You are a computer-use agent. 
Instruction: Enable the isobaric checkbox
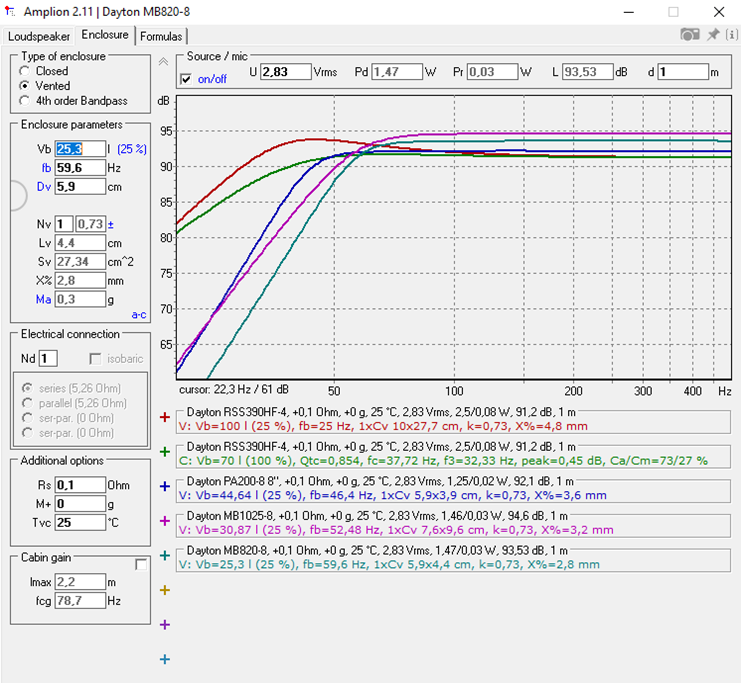pyautogui.click(x=95, y=359)
